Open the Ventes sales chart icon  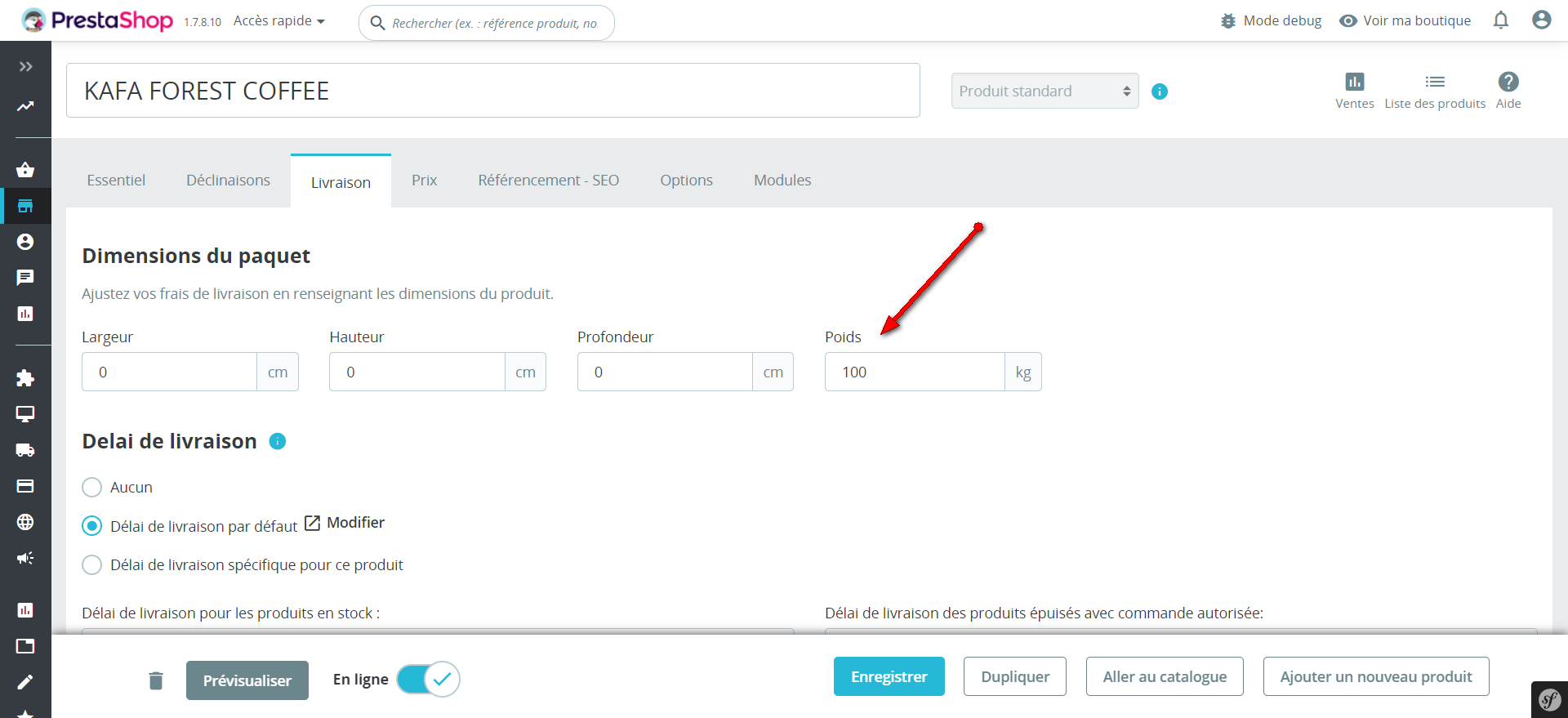pyautogui.click(x=1355, y=91)
